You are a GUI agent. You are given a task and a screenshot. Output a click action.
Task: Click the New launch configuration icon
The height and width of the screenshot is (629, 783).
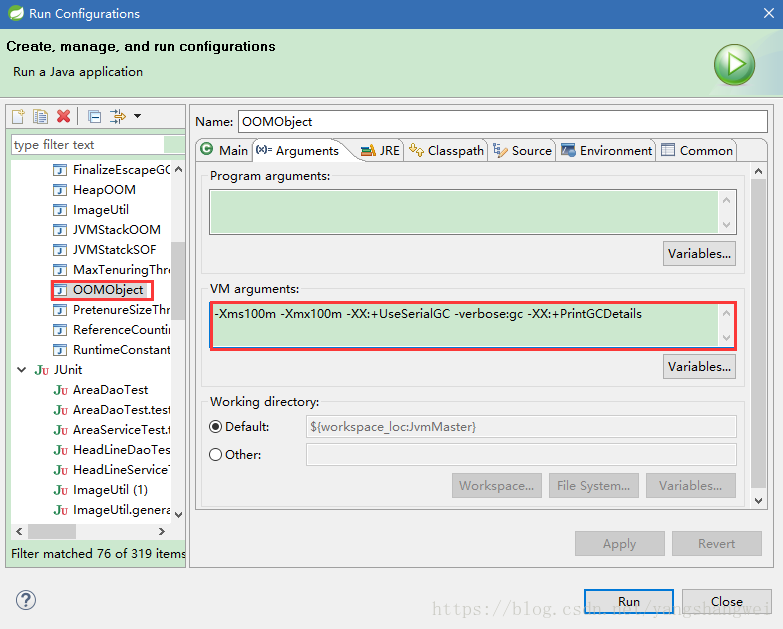click(x=18, y=116)
